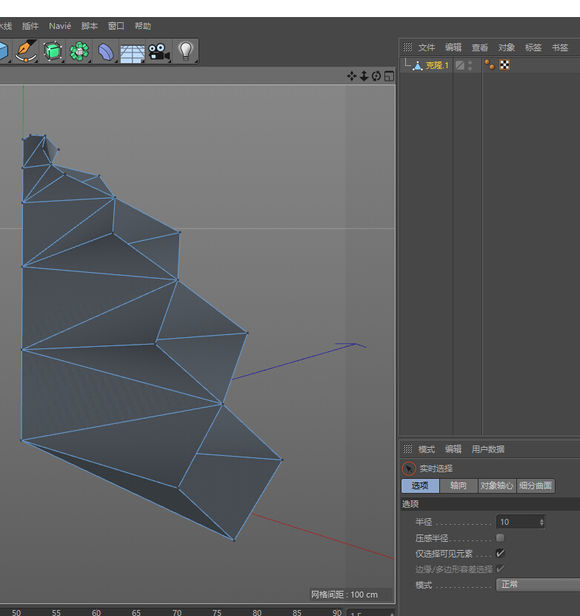This screenshot has width=580, height=616.
Task: Add a Camera using the camera icon
Action: 159,52
